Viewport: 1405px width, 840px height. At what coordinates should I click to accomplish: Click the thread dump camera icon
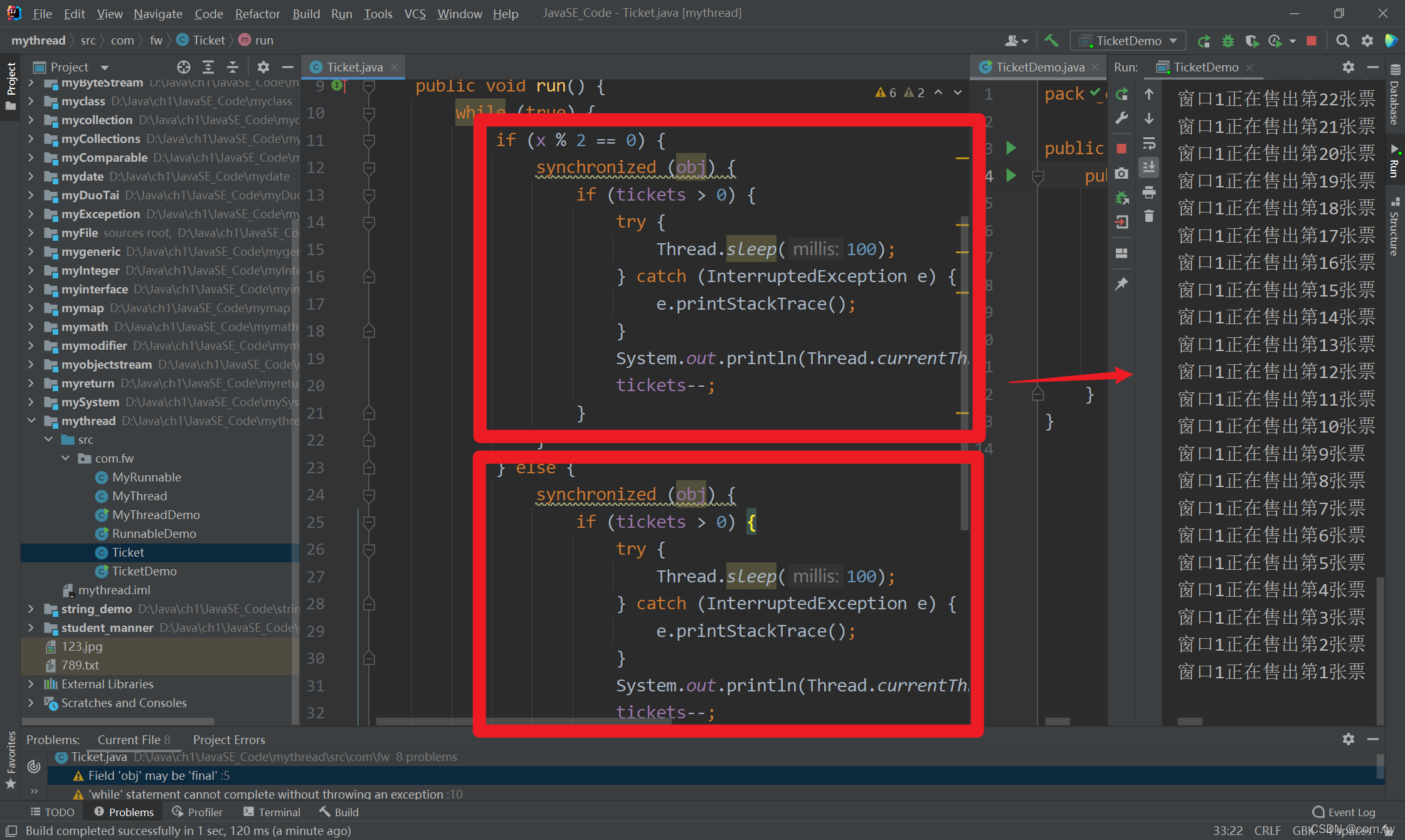[x=1122, y=173]
